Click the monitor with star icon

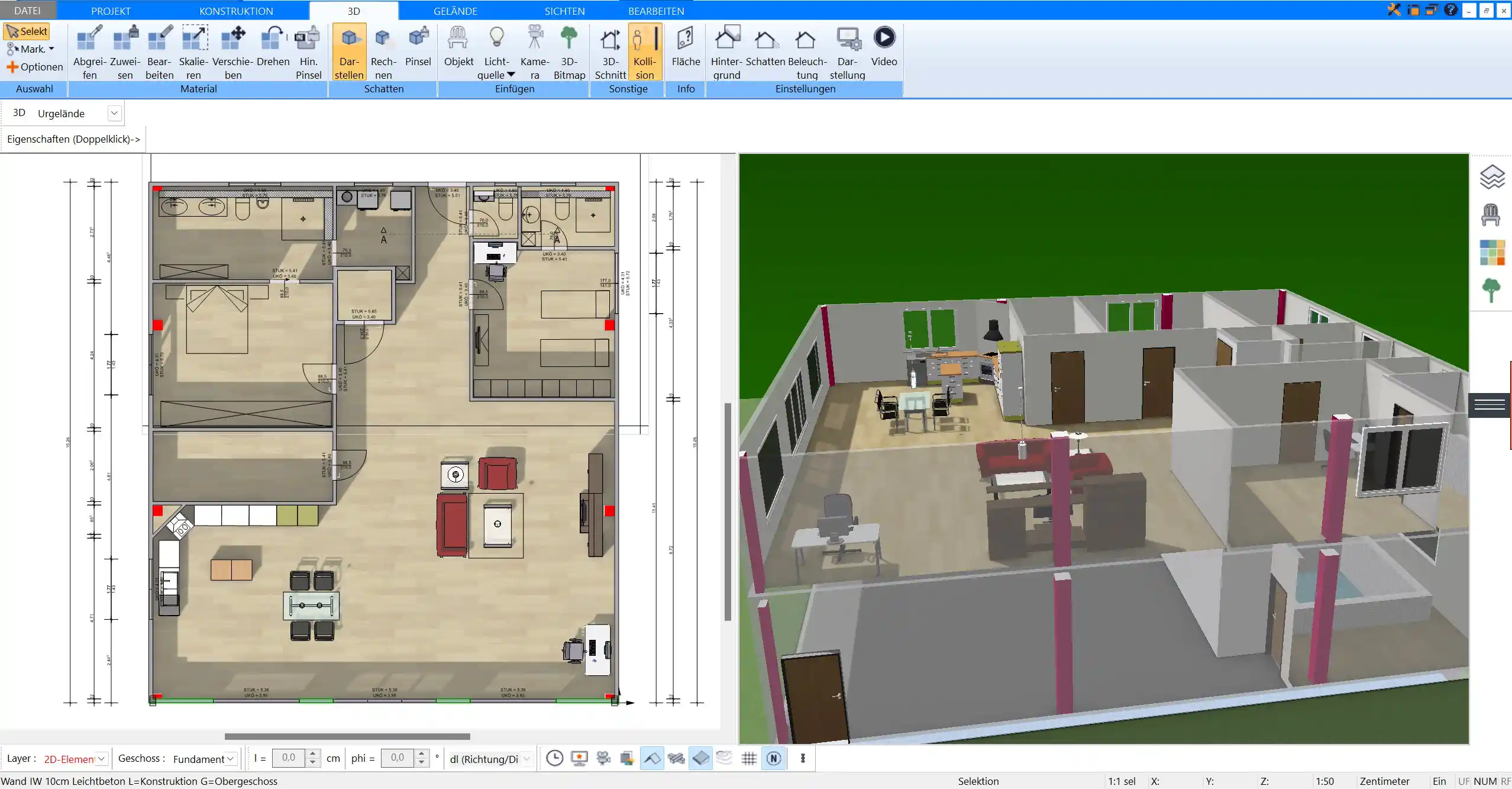pos(579,758)
